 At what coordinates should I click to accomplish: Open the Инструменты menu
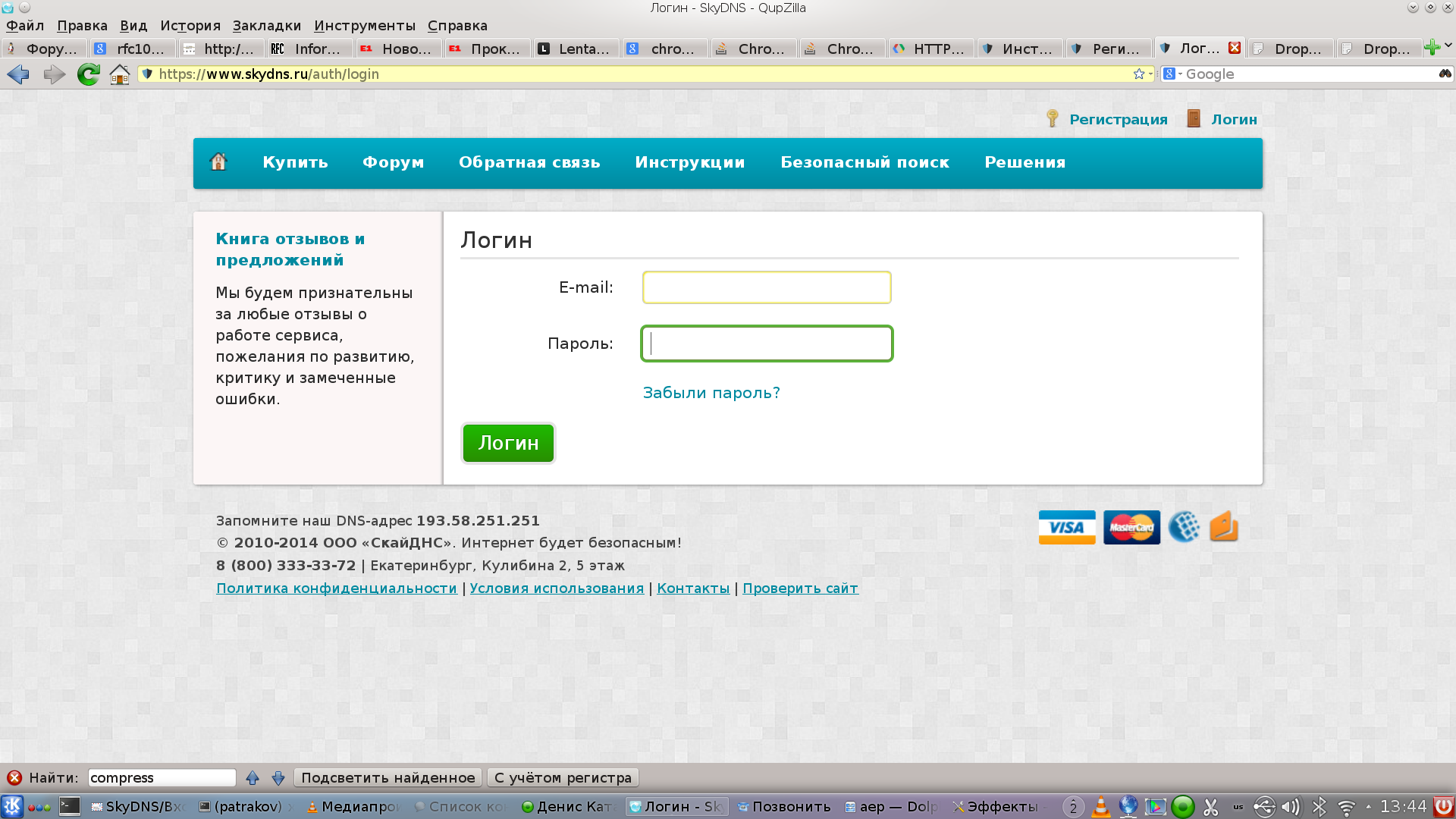[x=365, y=25]
